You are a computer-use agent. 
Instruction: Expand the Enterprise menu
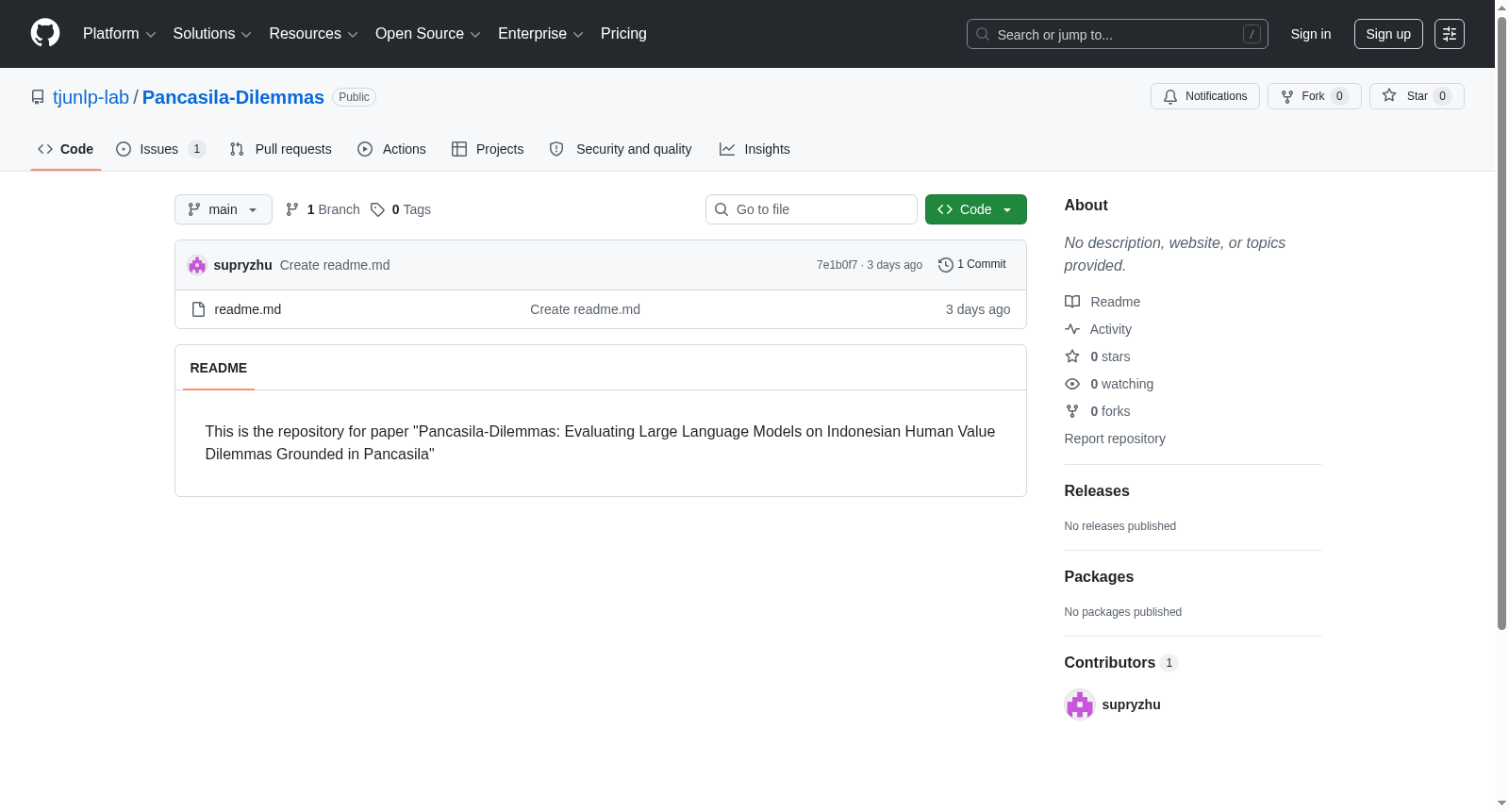(540, 34)
